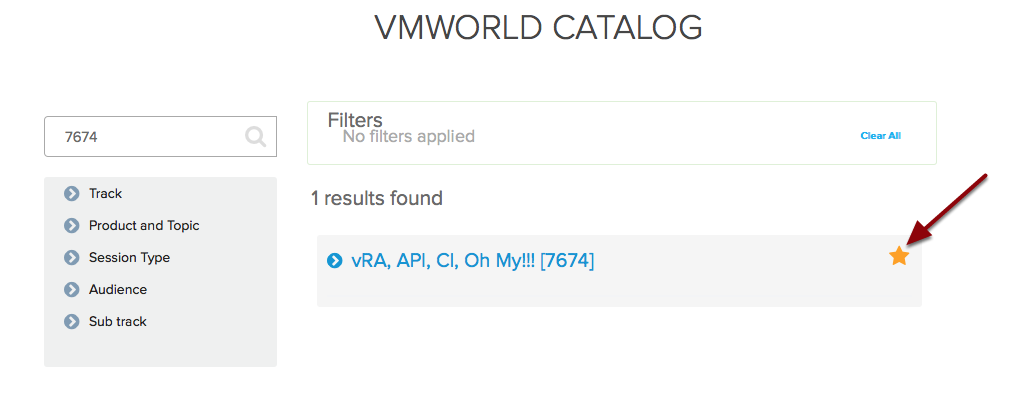Screen dimensions: 1027x393
Task: Click the No filters applied text
Action: 409,136
